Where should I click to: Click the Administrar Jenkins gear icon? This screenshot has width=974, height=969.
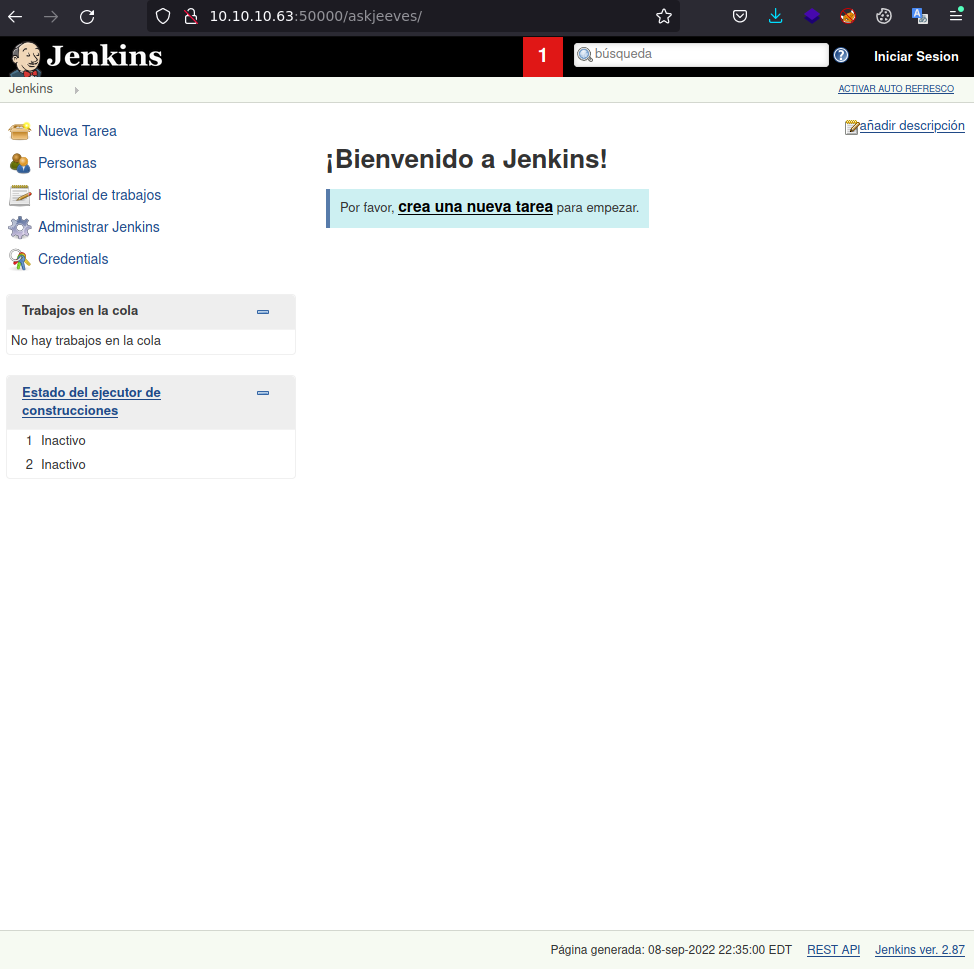point(20,227)
